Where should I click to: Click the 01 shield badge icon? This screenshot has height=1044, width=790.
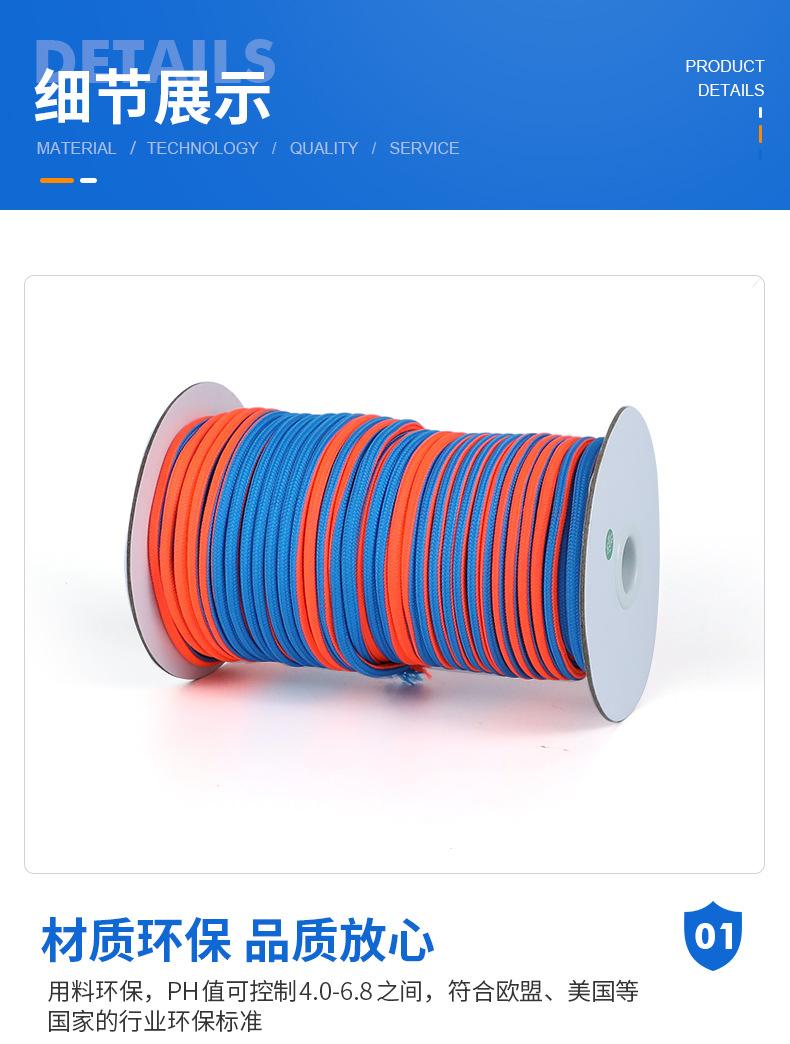(713, 935)
